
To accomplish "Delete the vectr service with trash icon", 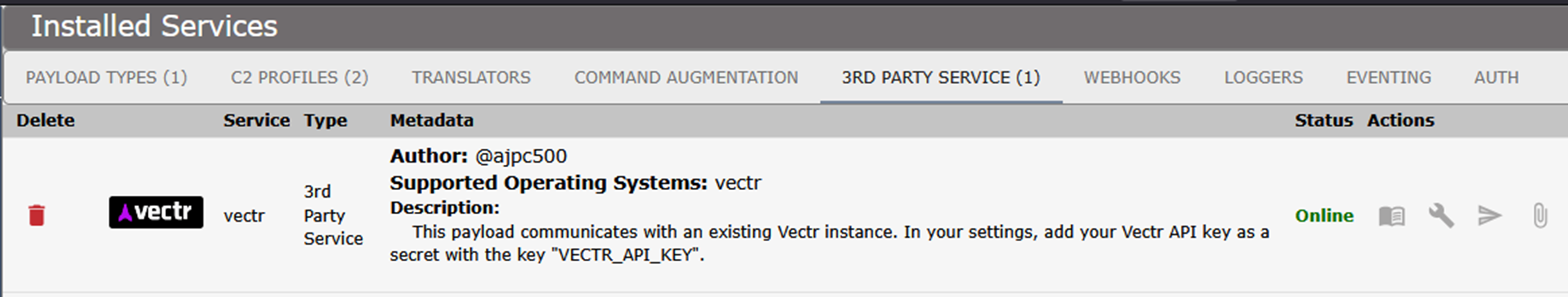I will coord(37,216).
